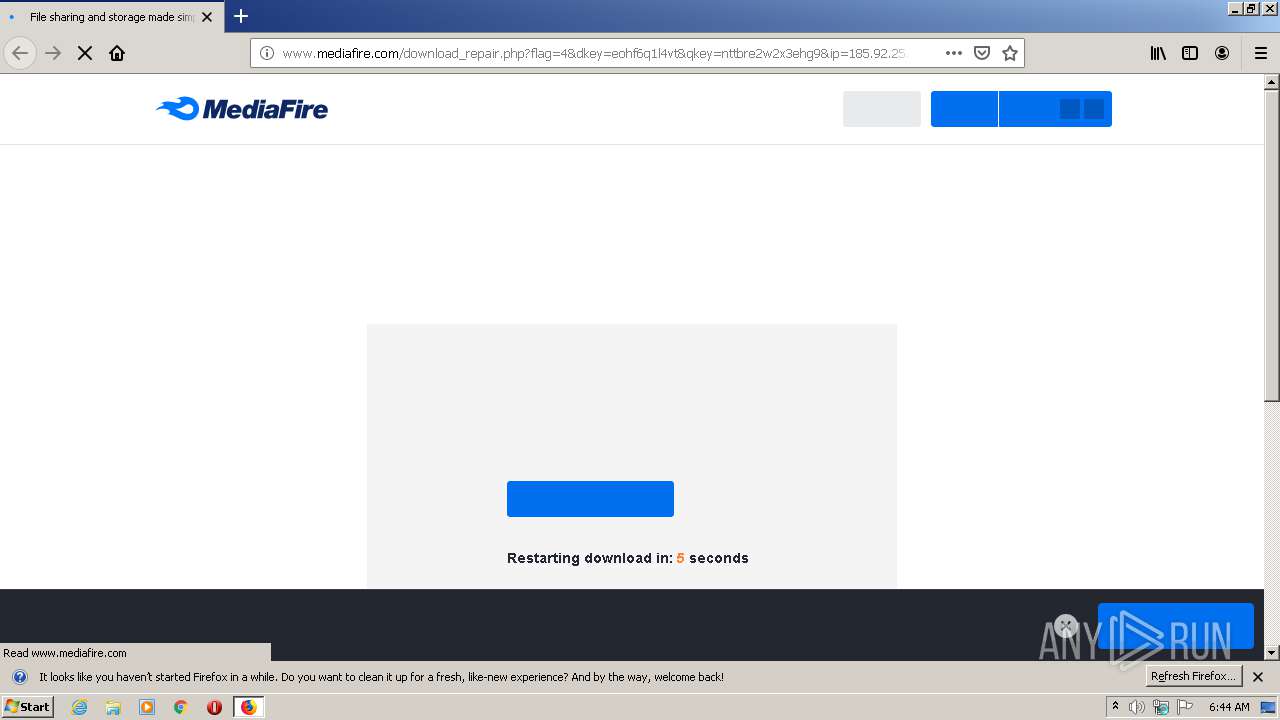The height and width of the screenshot is (720, 1280).
Task: Click the scrollbar down arrow
Action: point(1272,653)
